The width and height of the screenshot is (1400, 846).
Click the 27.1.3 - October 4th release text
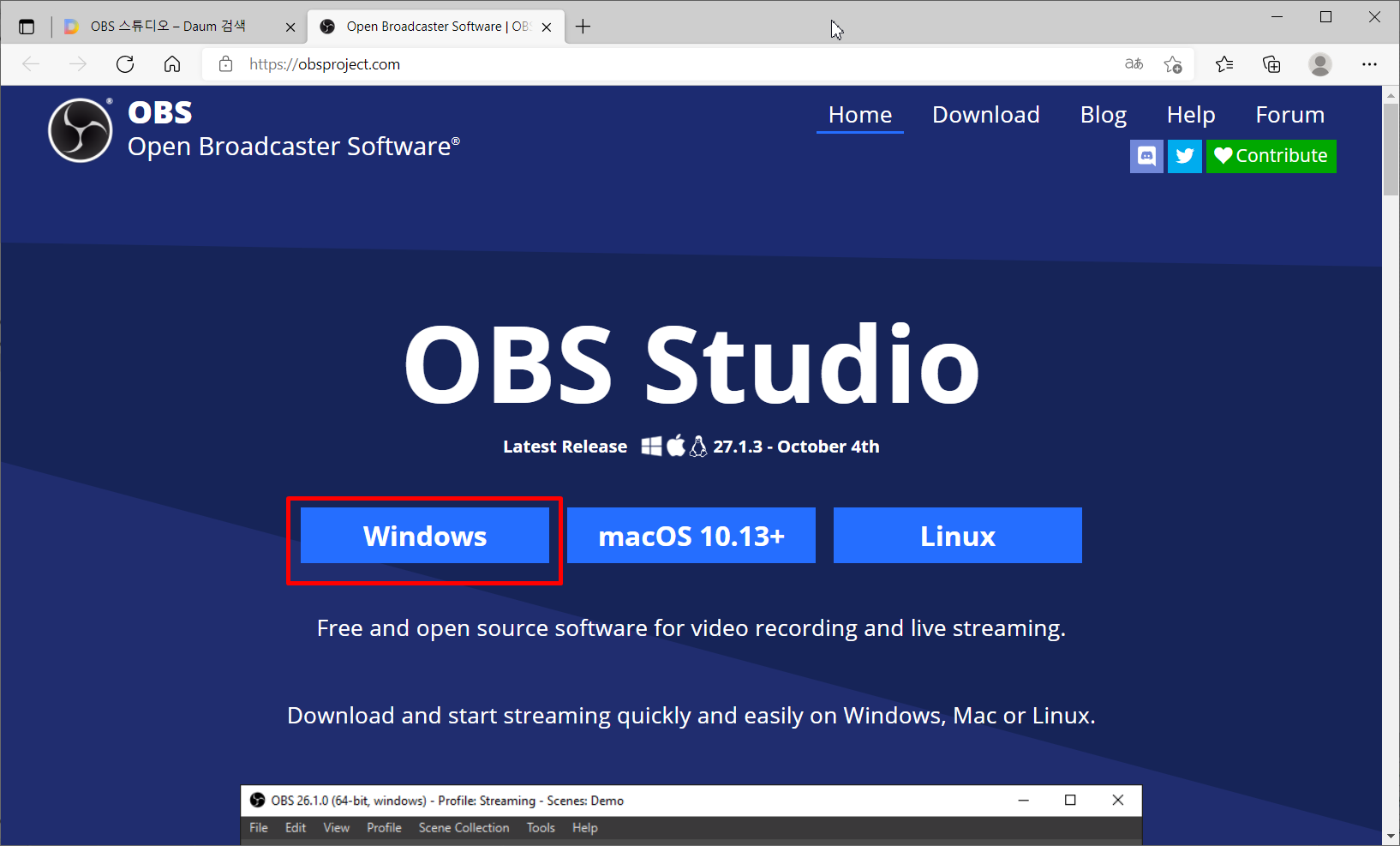pos(797,447)
